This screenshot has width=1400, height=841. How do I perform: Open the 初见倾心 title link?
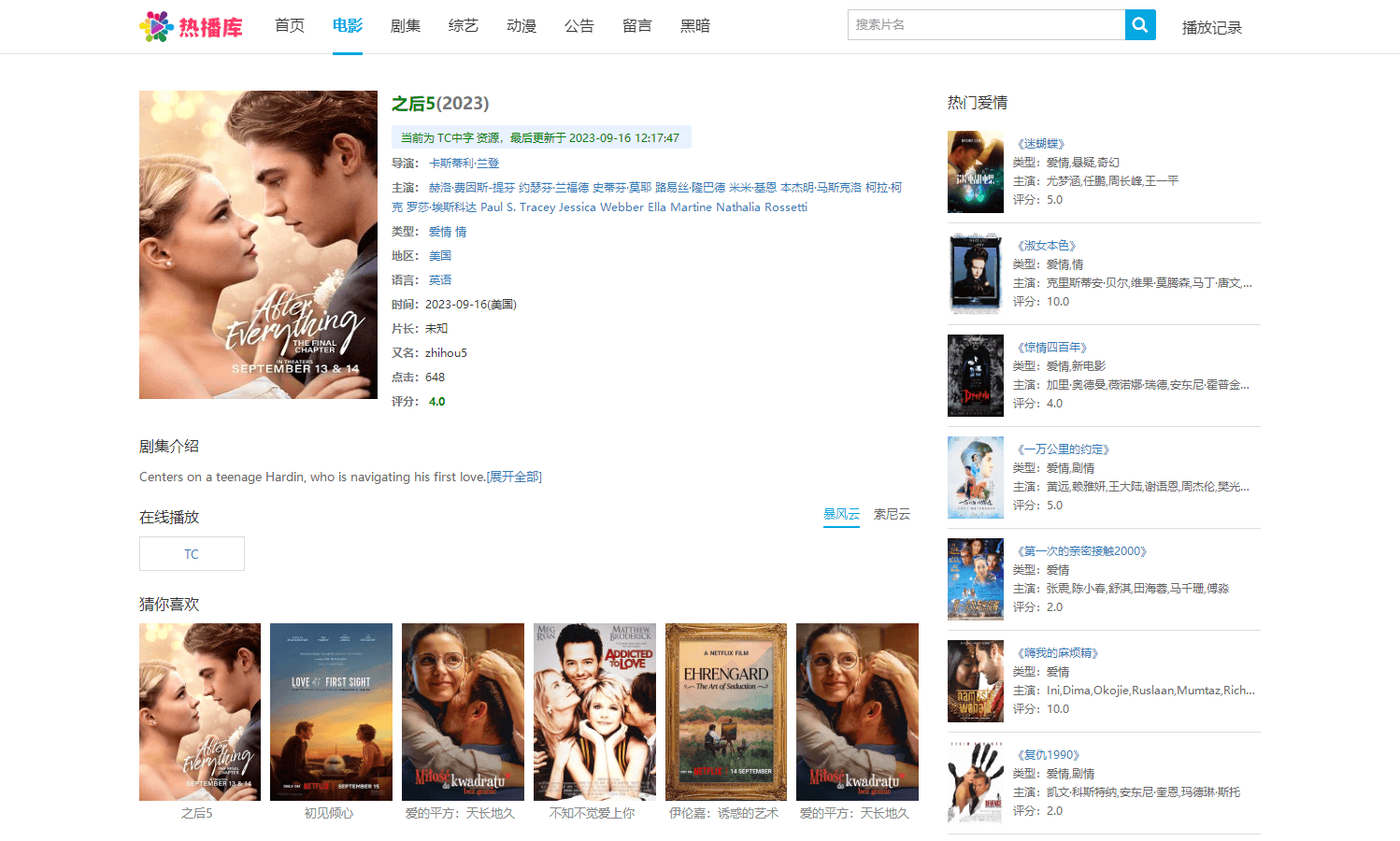tap(329, 814)
